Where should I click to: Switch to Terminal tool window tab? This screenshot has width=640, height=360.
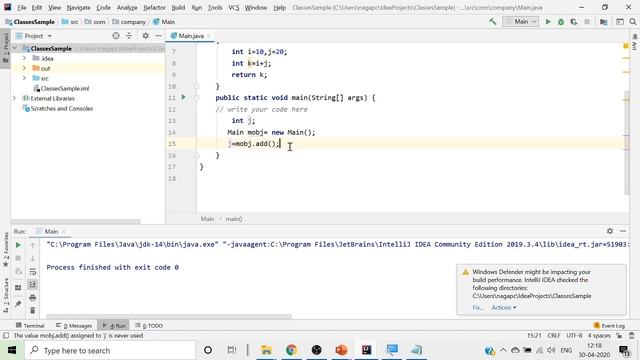tap(30, 325)
